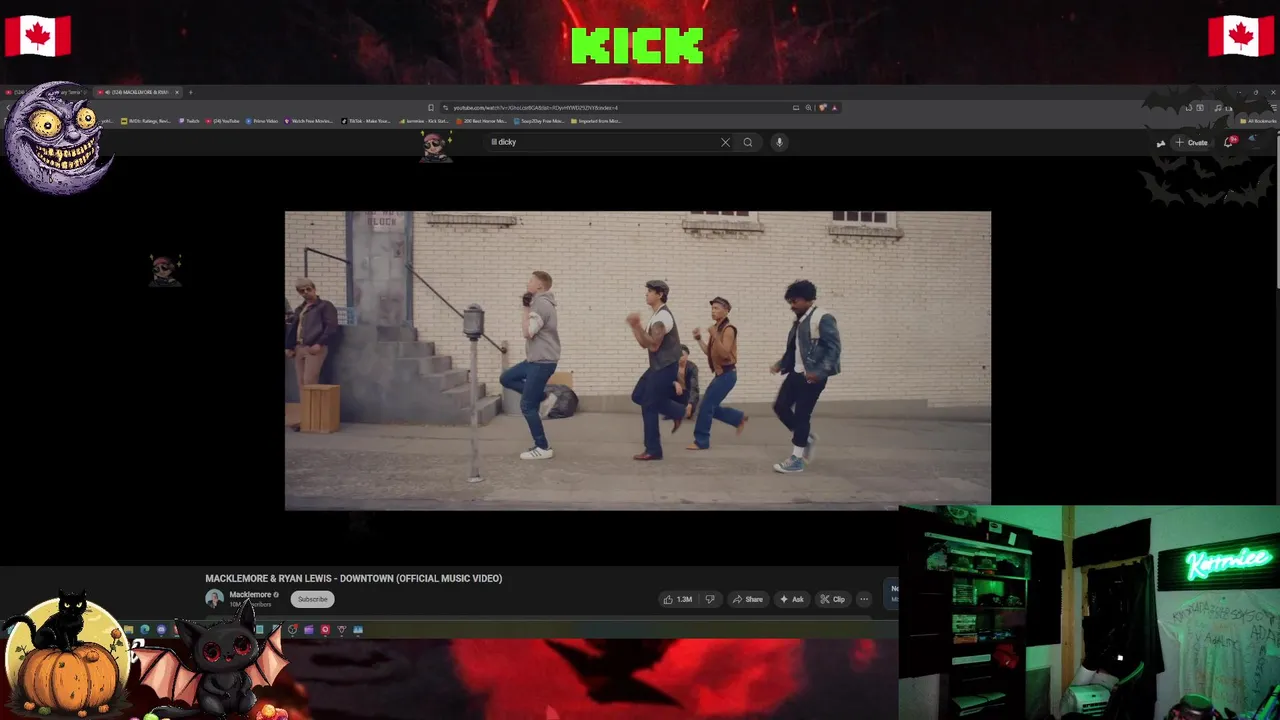This screenshot has height=720, width=1280.
Task: Clear the 'lil dicky' search text
Action: tap(725, 142)
